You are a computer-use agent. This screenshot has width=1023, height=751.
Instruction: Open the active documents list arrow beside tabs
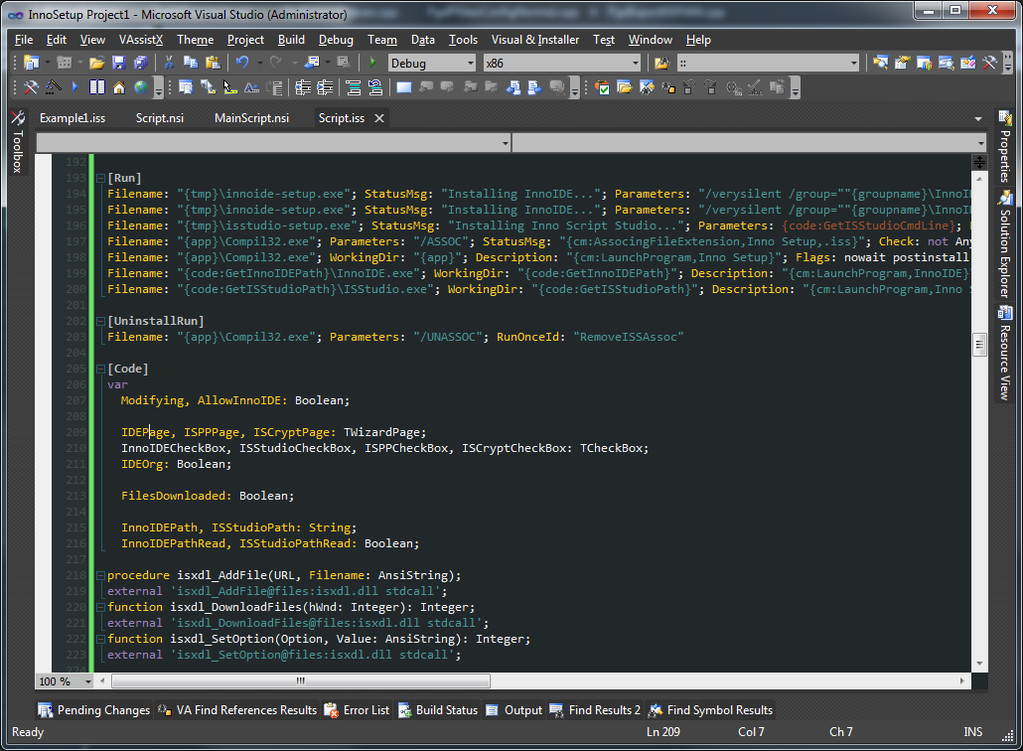click(978, 119)
